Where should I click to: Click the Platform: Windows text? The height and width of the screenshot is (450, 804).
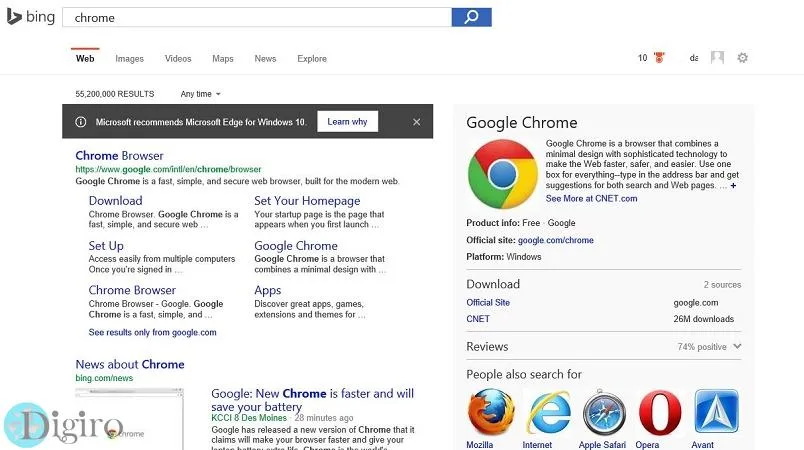click(504, 257)
